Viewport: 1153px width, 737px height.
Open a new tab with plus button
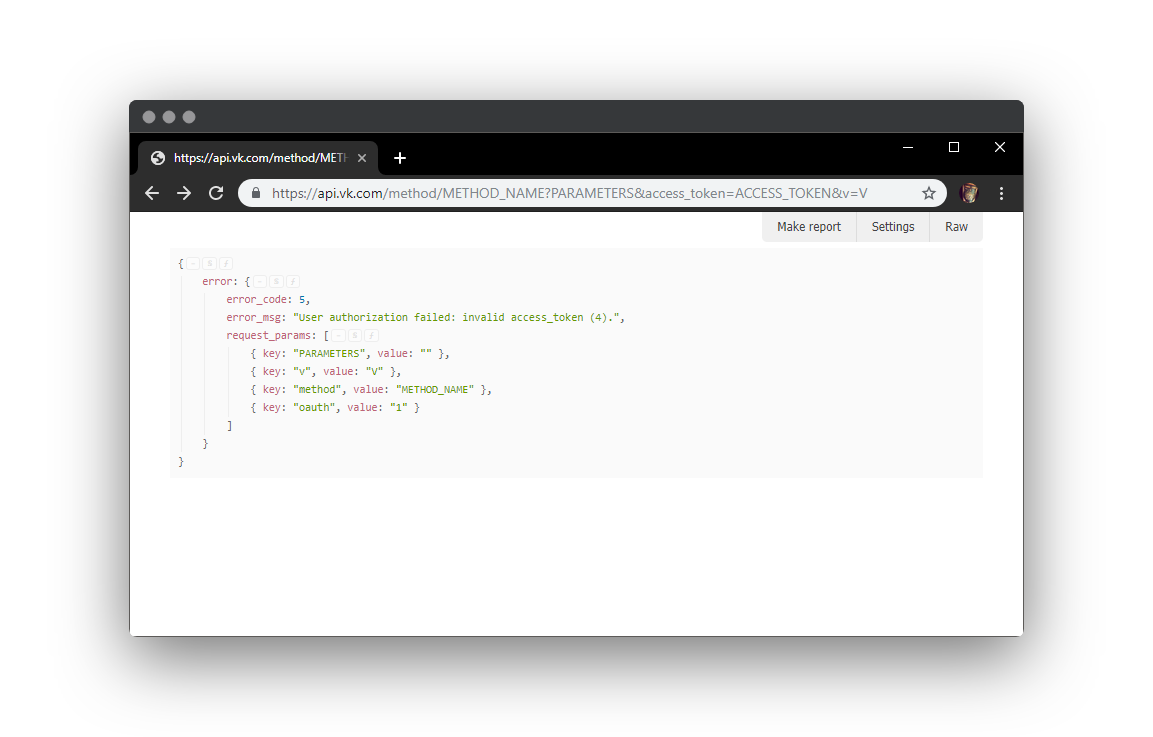tap(400, 158)
